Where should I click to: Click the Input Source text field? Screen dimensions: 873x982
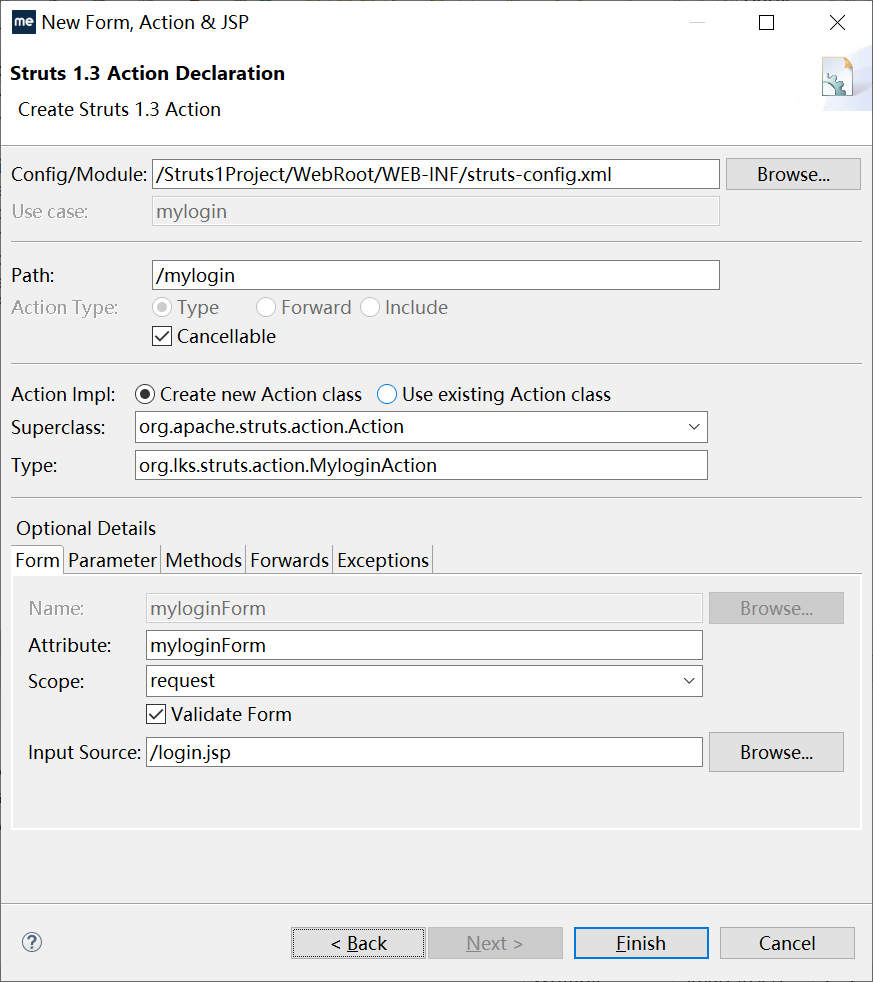point(425,752)
